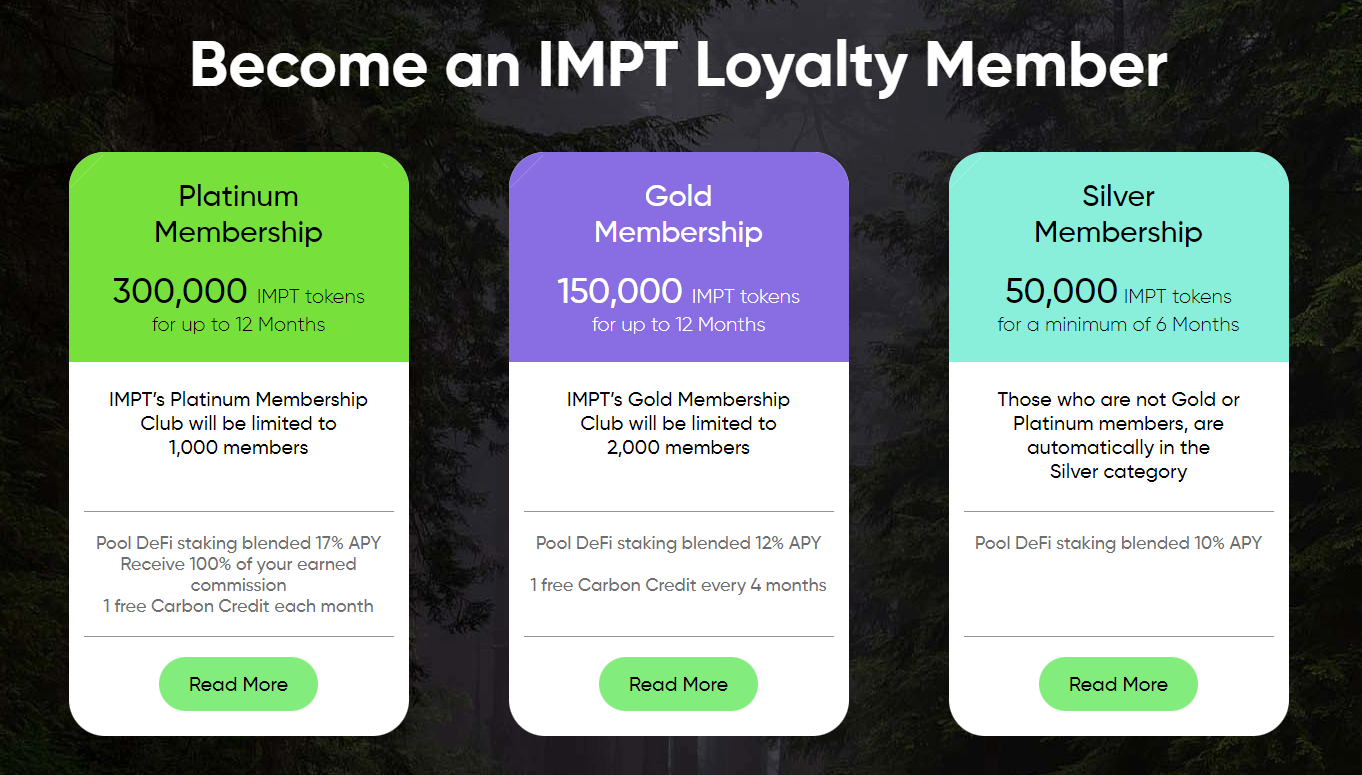
Task: Click the green Platinum card header
Action: coord(239,257)
